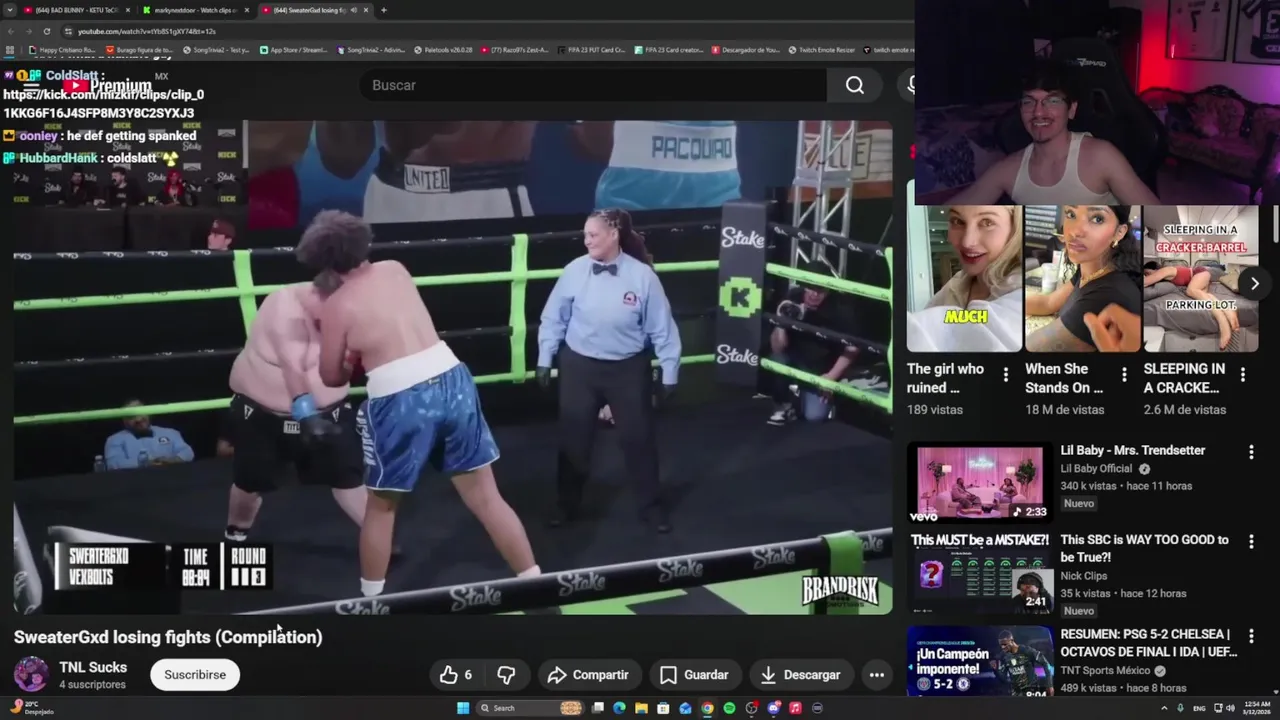Open 'Sleeping in a Cracker Barrel' short thumbnail

pyautogui.click(x=1201, y=279)
